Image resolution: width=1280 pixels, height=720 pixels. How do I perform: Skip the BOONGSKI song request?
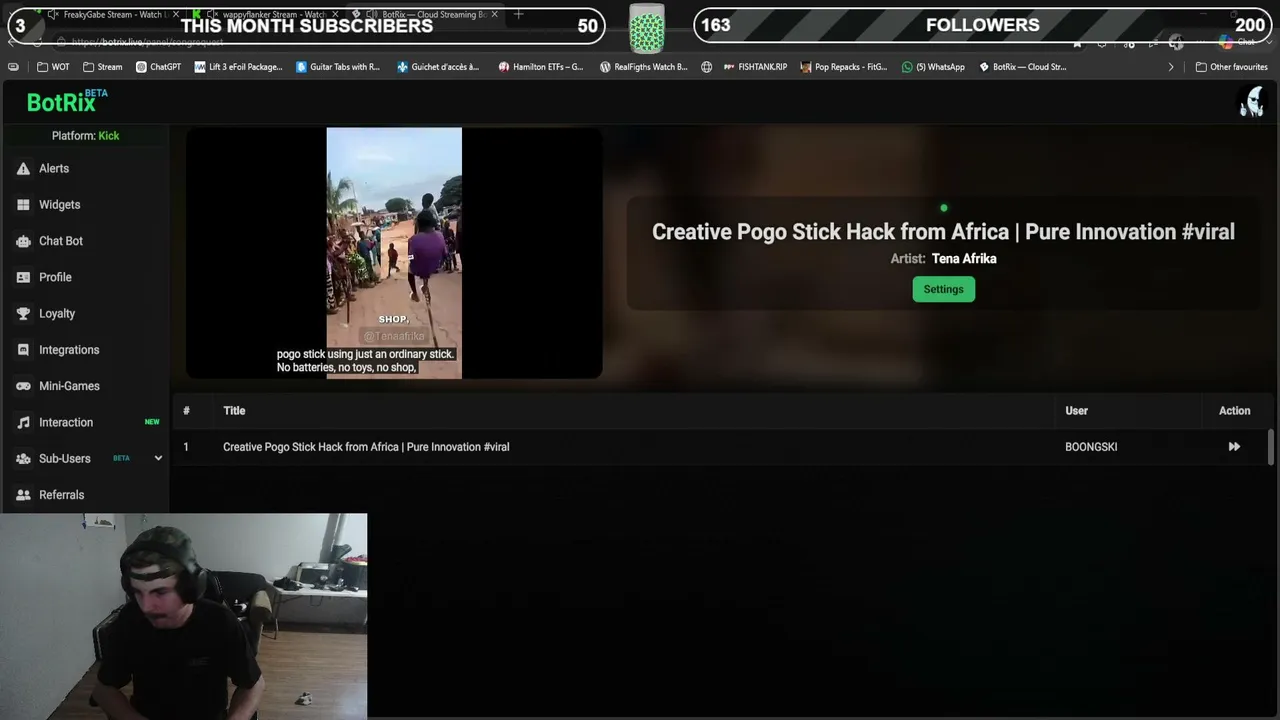[x=1234, y=447]
